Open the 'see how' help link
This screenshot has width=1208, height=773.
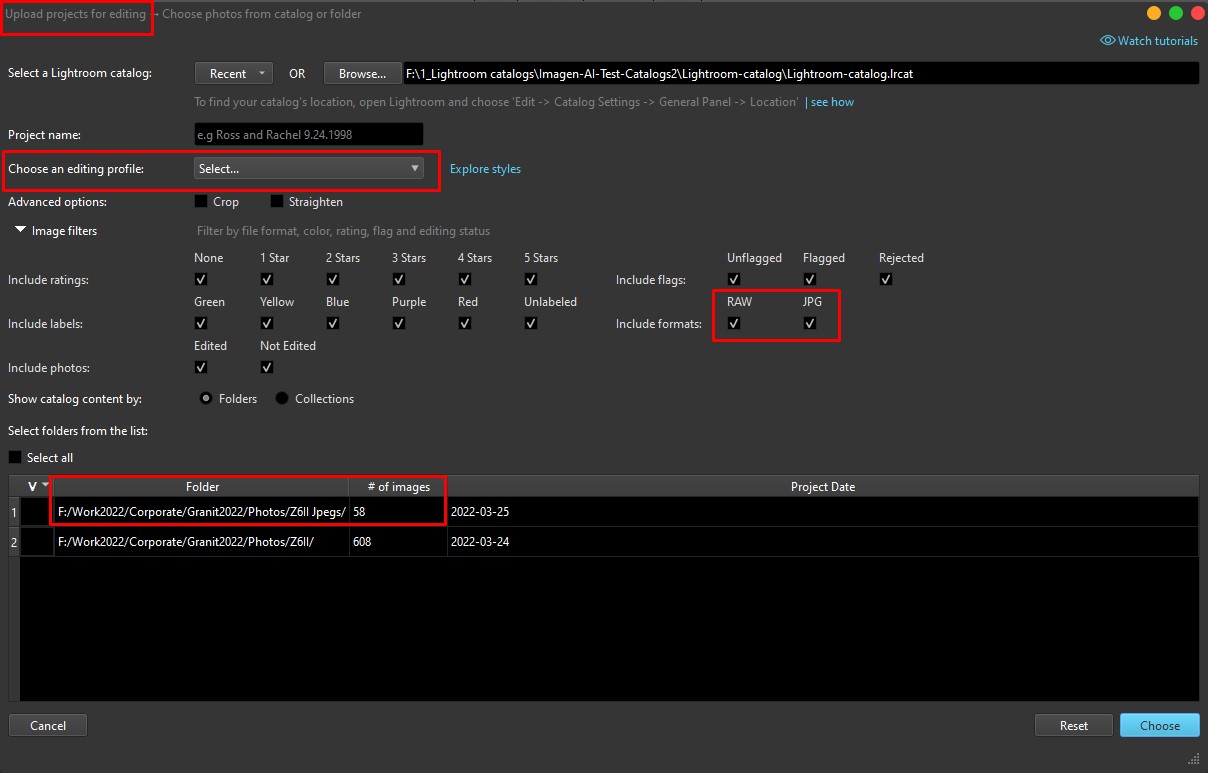click(x=832, y=102)
